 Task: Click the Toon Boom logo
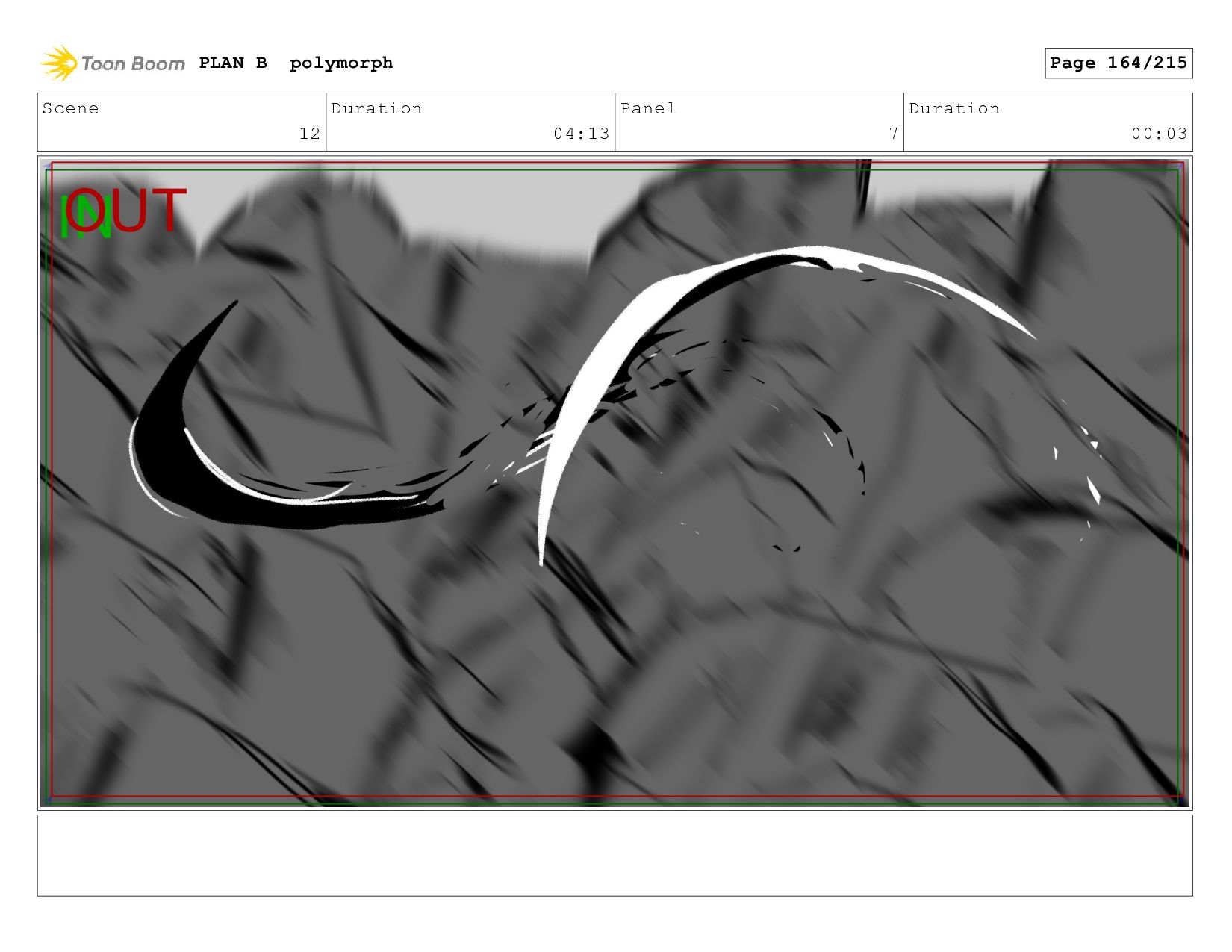112,63
